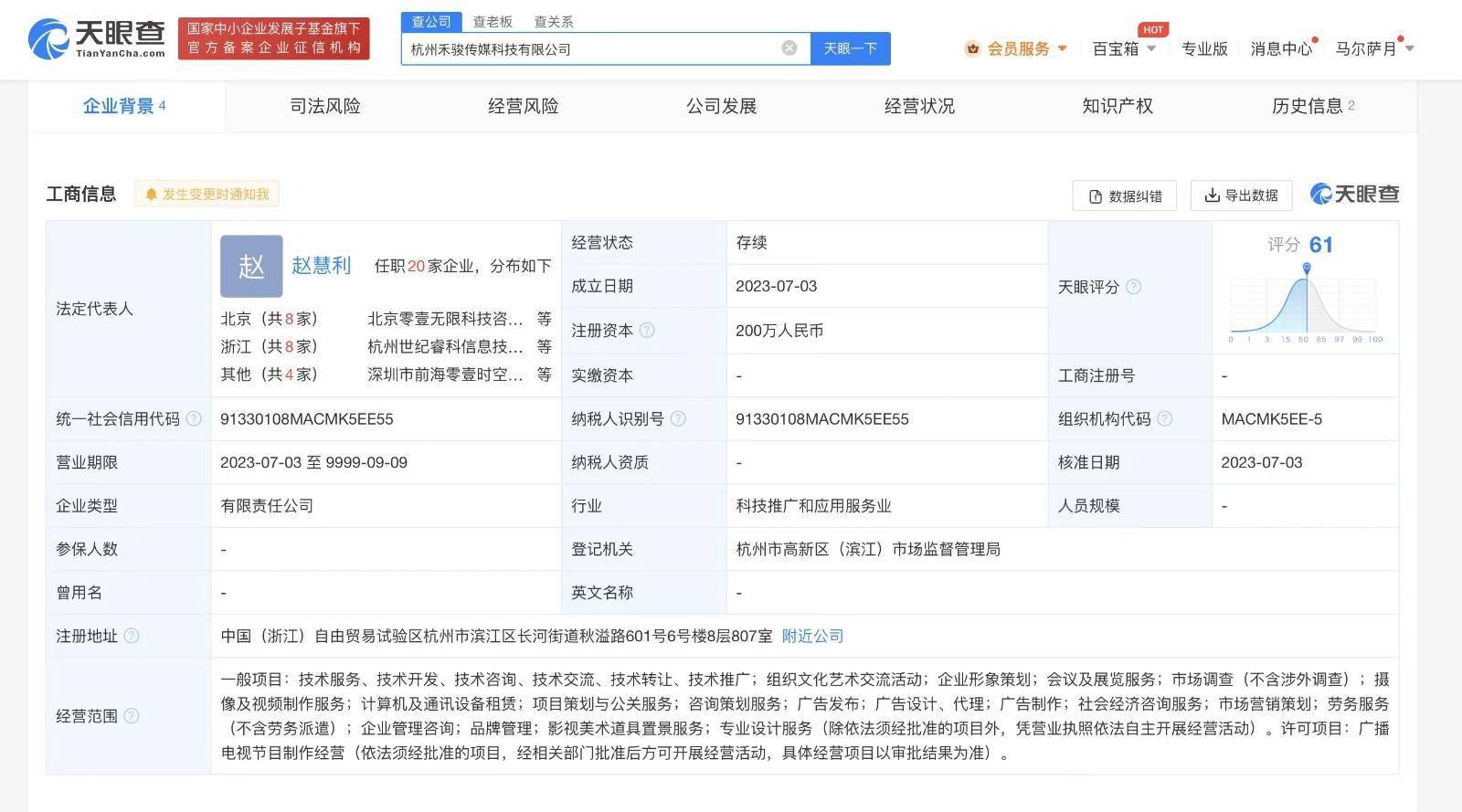Viewport: 1462px width, 812px height.
Task: Open the 附近公司 link
Action: point(812,636)
